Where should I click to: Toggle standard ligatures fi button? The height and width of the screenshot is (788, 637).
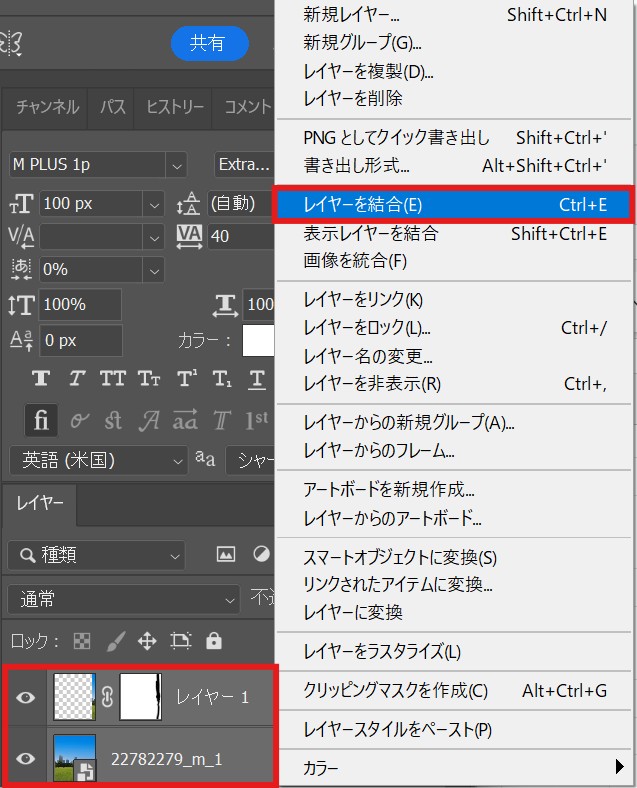click(x=41, y=421)
